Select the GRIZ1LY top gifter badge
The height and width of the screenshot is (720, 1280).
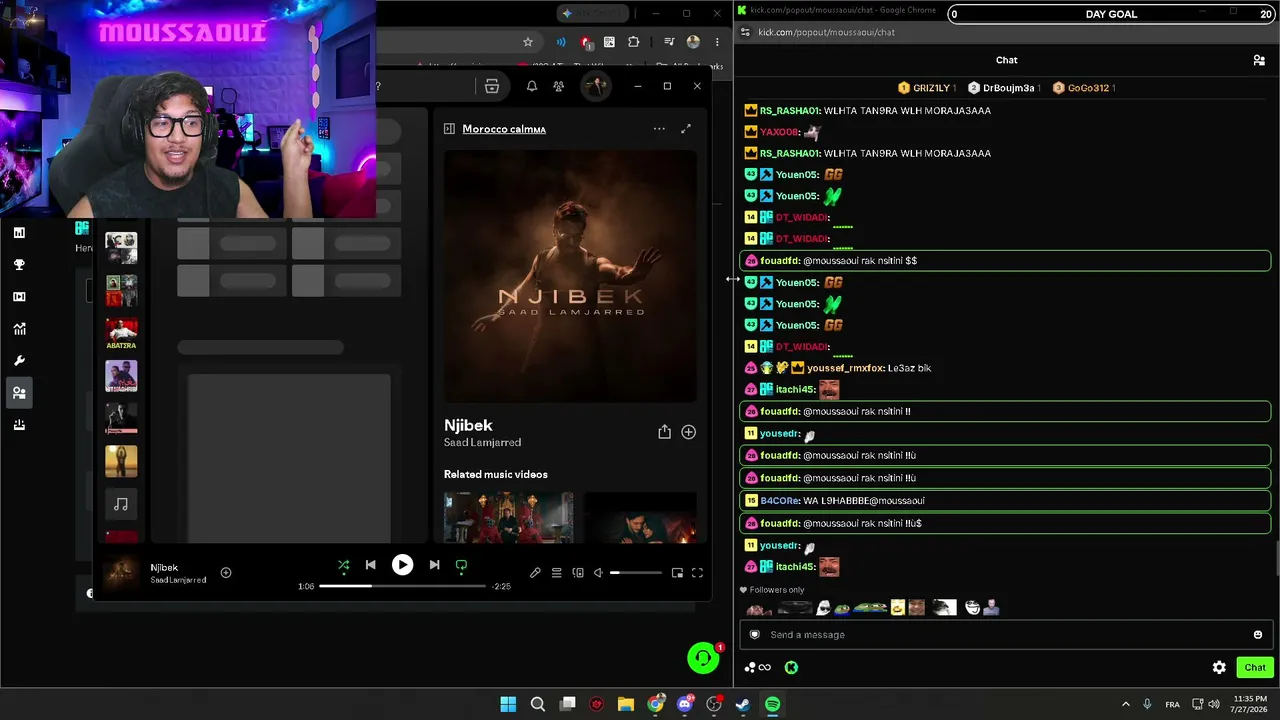(x=928, y=88)
